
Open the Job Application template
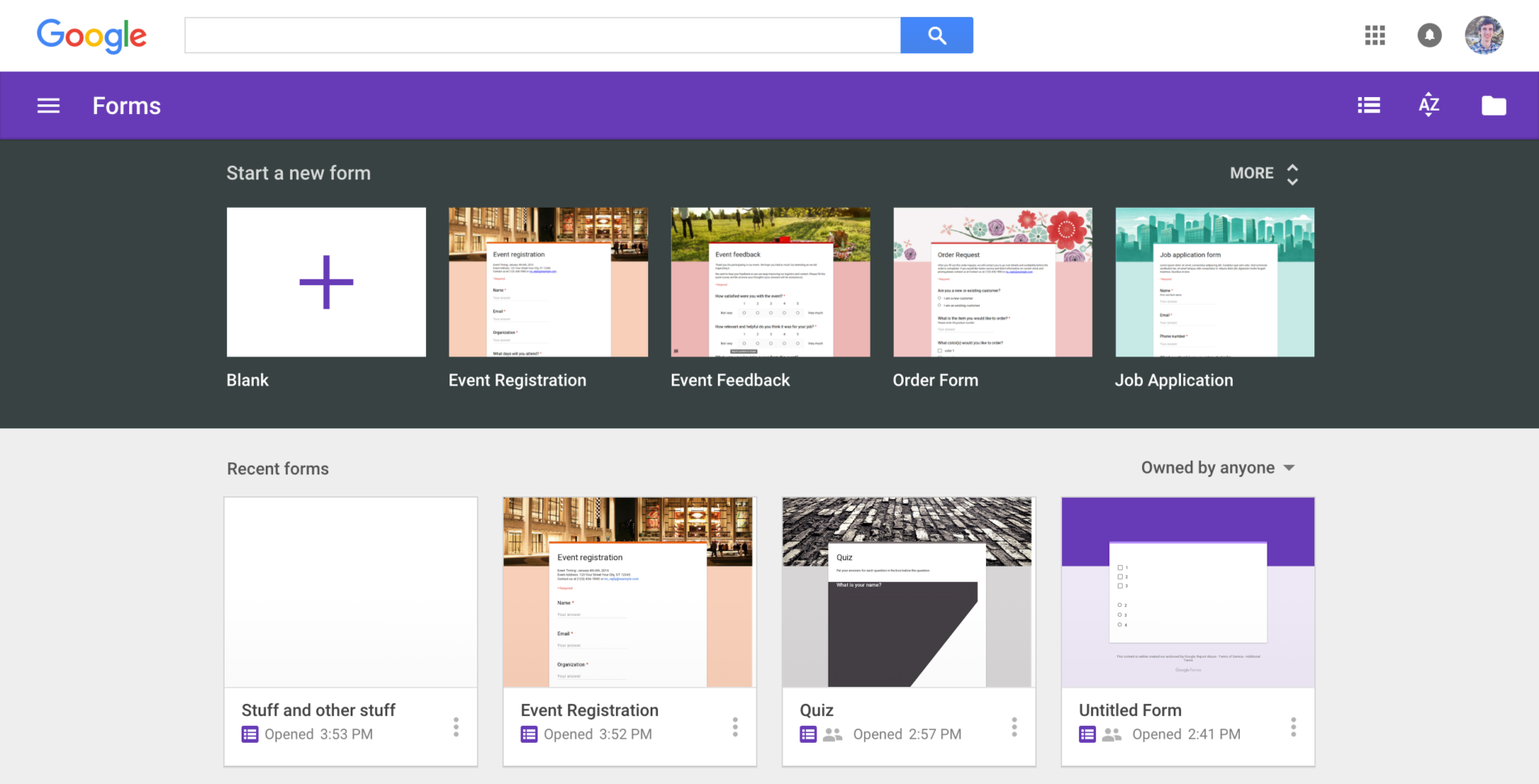tap(1214, 281)
